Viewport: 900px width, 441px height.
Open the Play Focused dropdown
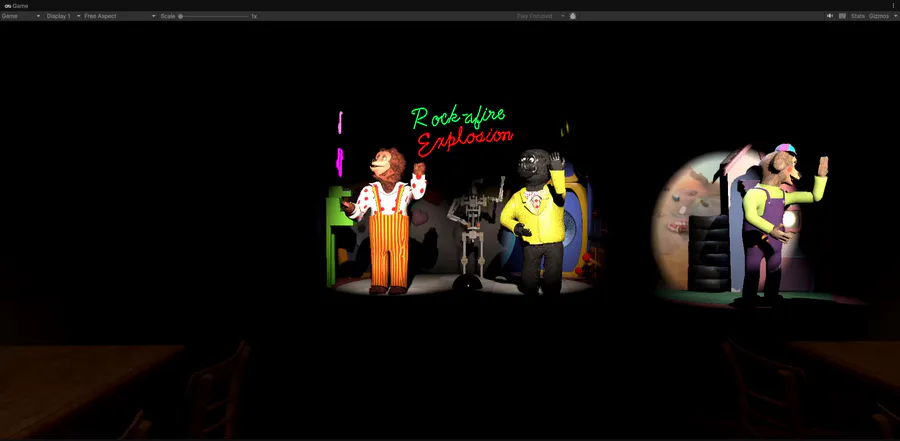click(x=541, y=16)
